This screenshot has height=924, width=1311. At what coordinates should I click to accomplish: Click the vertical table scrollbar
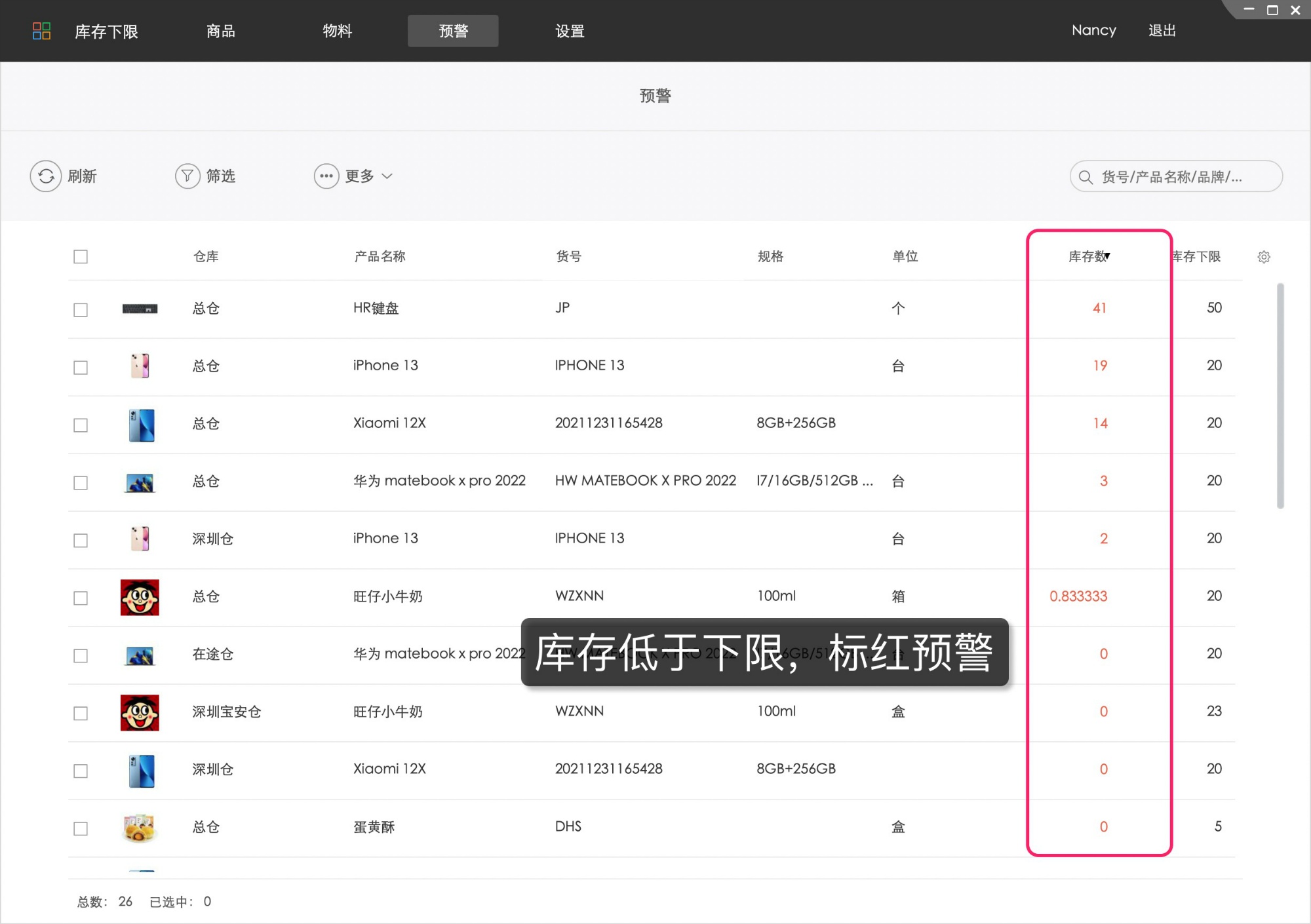(1280, 396)
